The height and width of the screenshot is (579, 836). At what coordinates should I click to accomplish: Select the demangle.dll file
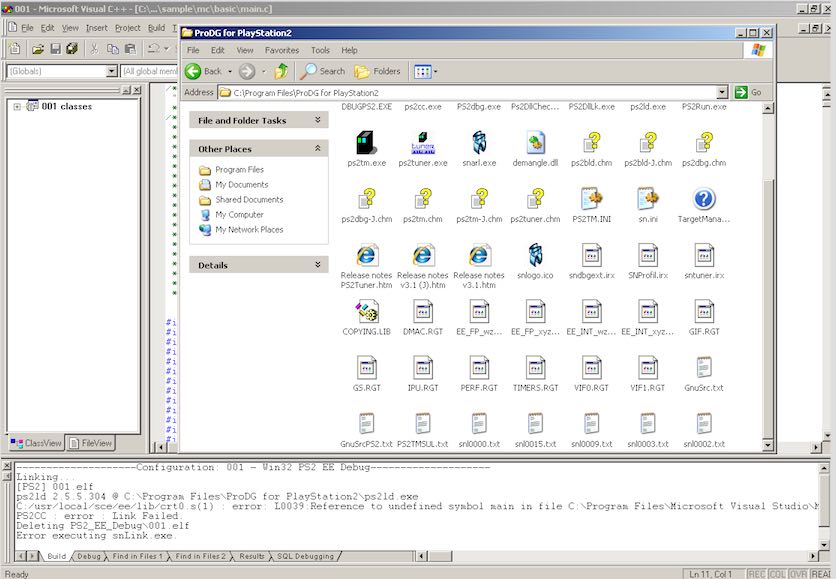(x=535, y=143)
